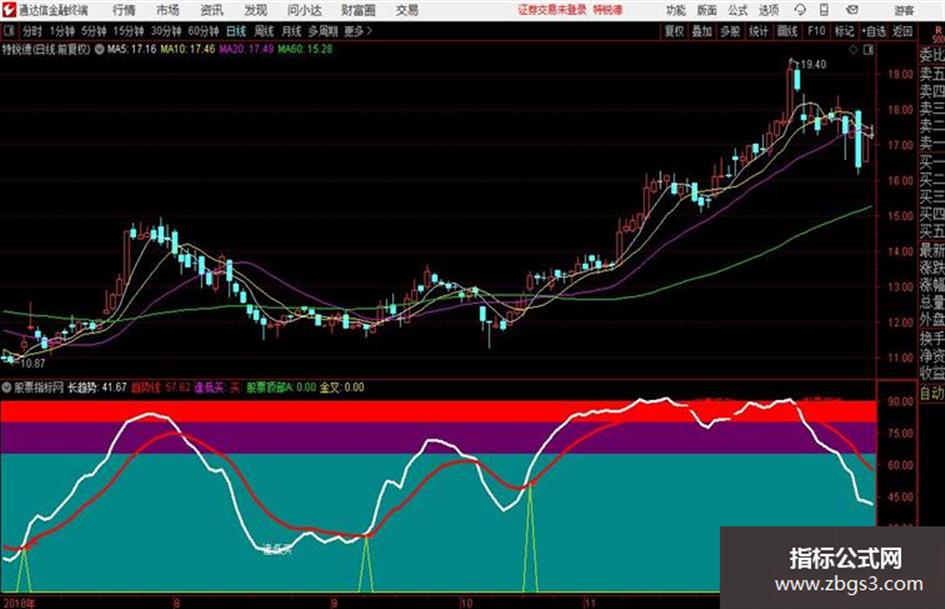Viewport: 945px width, 609px height.
Task: Click the 复权 toolbar button
Action: pos(674,31)
